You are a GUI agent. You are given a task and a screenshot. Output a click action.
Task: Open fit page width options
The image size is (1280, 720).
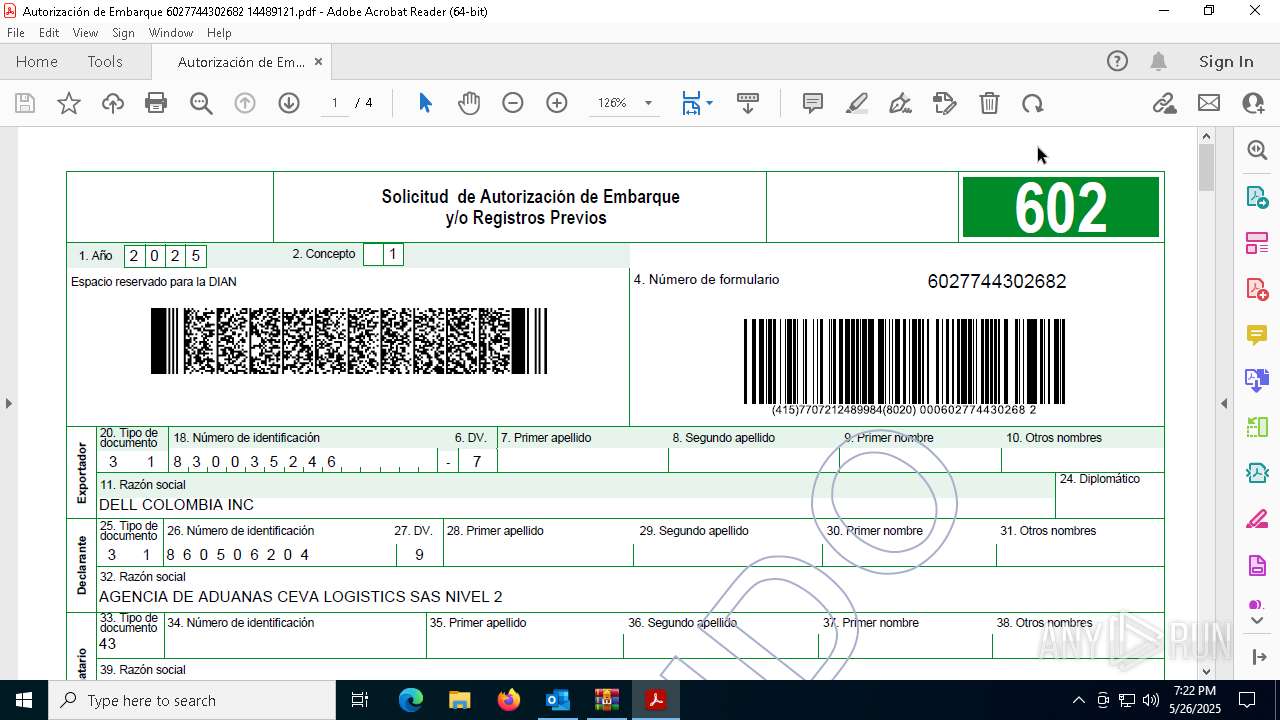coord(697,103)
